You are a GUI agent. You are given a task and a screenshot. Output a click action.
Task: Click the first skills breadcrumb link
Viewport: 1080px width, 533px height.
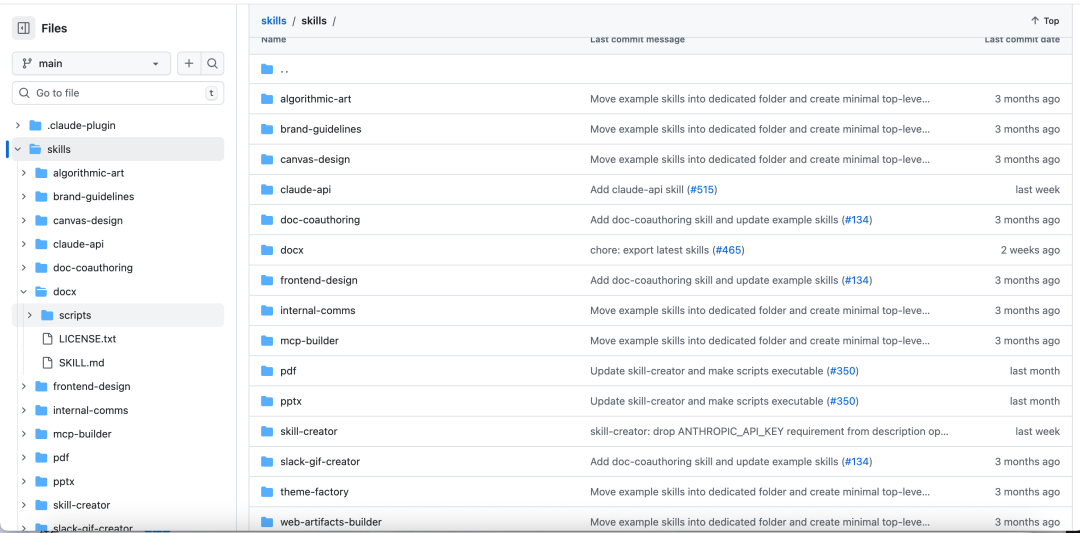tap(273, 21)
